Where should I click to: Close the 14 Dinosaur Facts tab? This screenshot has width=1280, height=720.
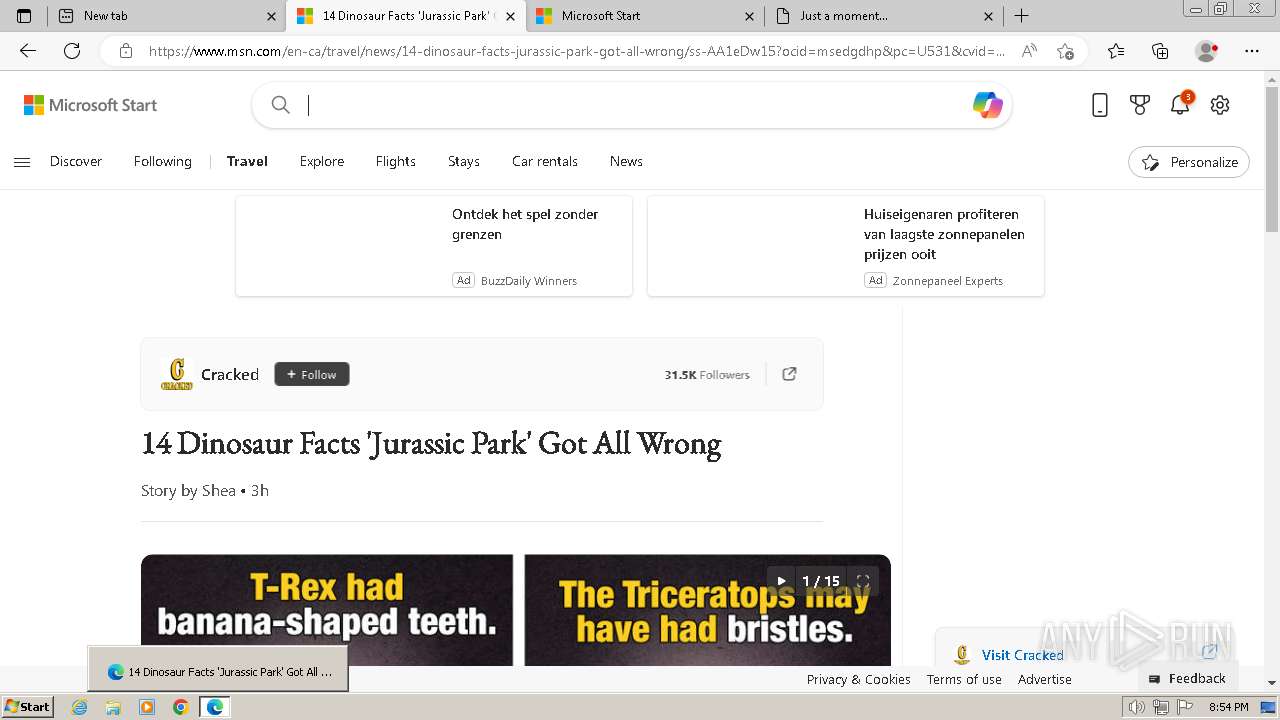point(510,16)
